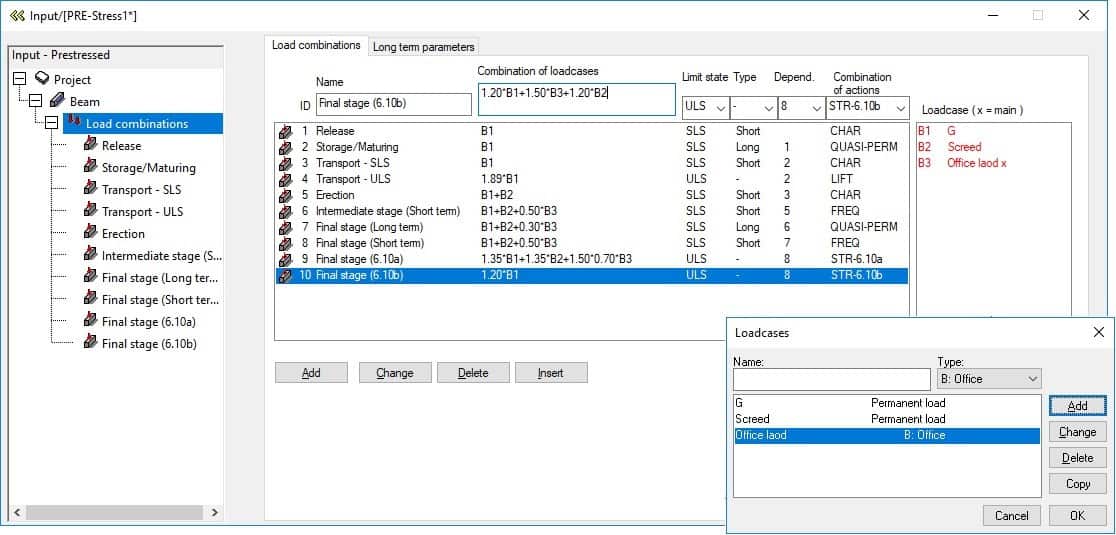
Task: Click Combination of loadcases formula field
Action: (577, 100)
